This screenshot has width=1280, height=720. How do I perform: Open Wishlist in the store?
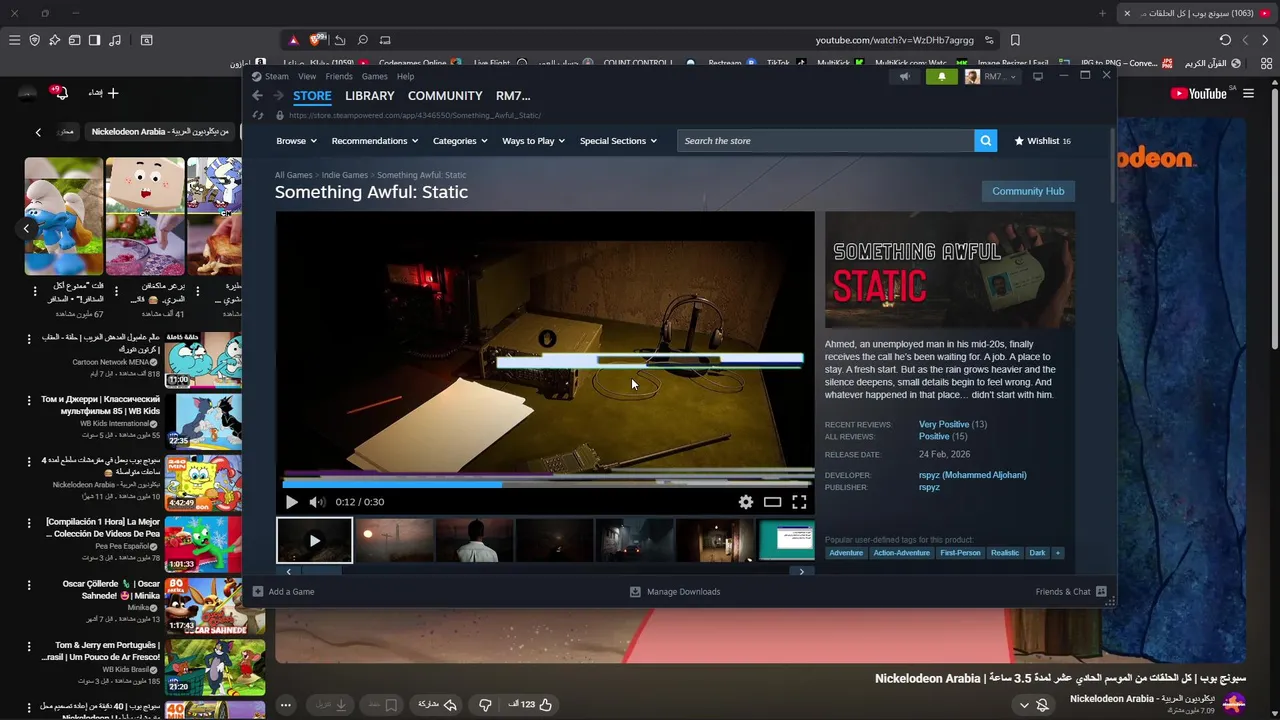[x=1042, y=141]
